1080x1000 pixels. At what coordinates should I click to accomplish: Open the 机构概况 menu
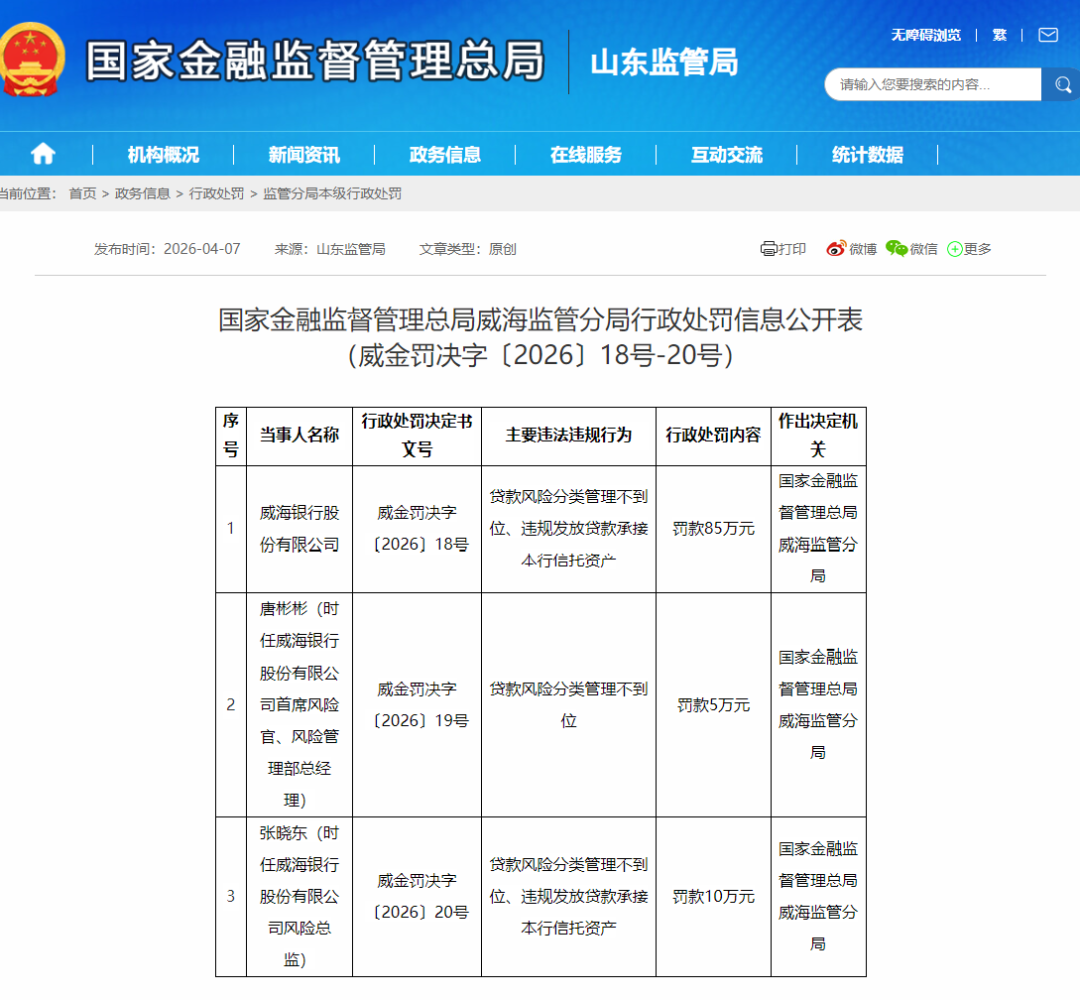(163, 154)
